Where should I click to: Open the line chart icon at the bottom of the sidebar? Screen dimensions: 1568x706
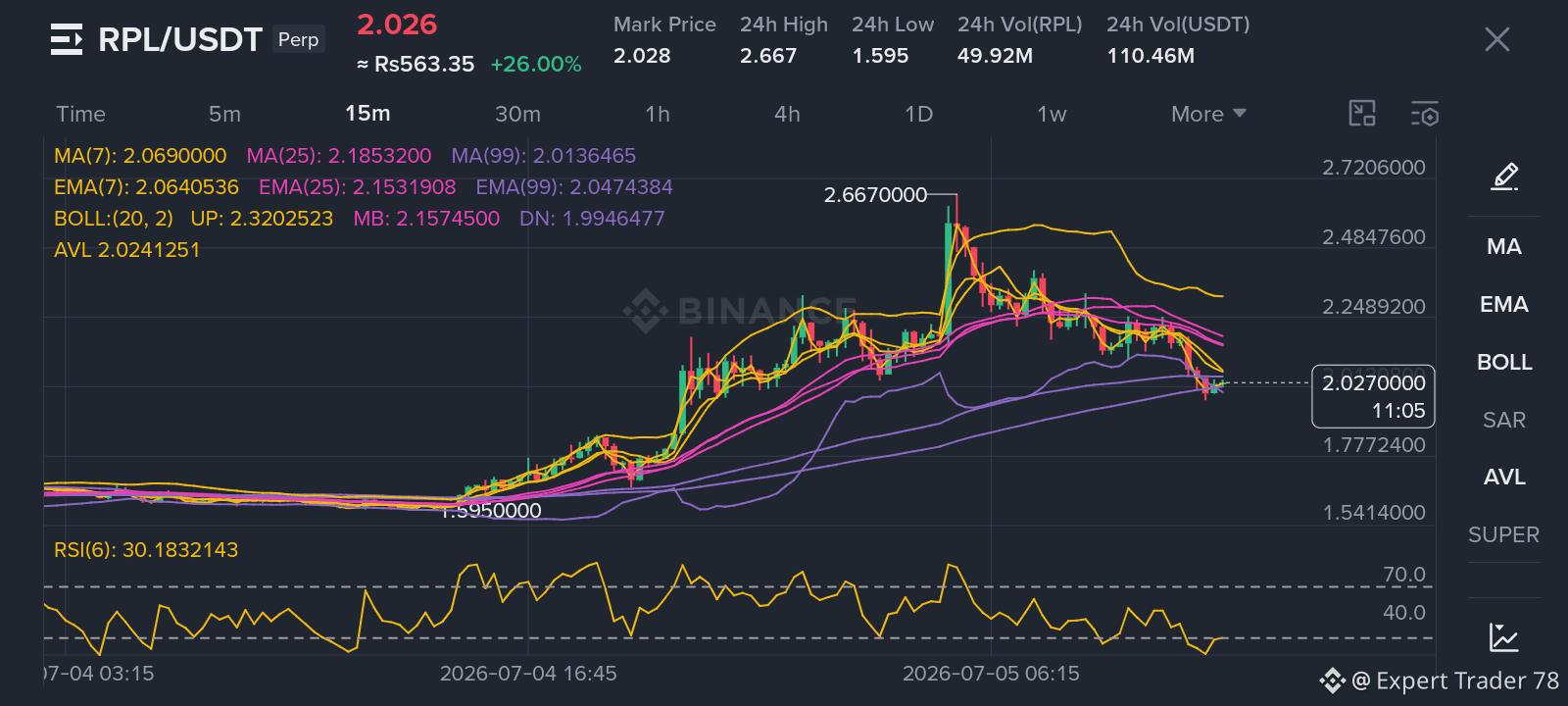pos(1504,637)
